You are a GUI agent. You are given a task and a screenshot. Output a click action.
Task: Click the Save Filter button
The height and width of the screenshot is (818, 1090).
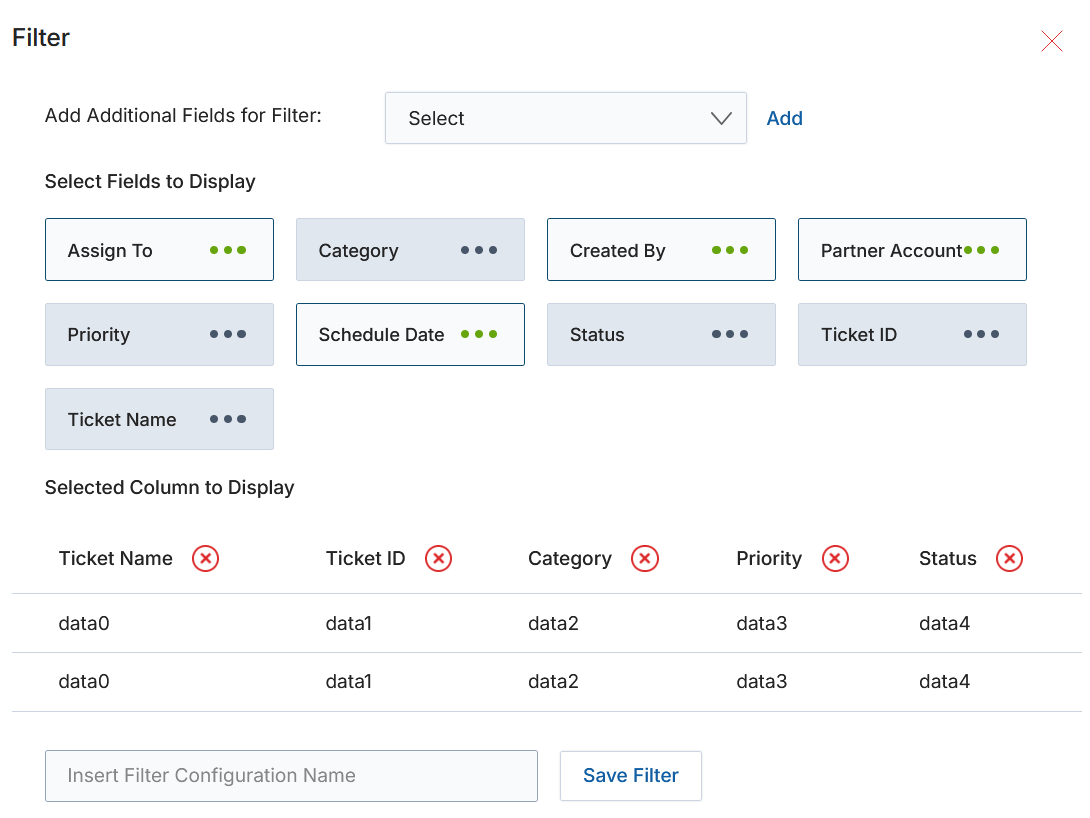[x=631, y=776]
